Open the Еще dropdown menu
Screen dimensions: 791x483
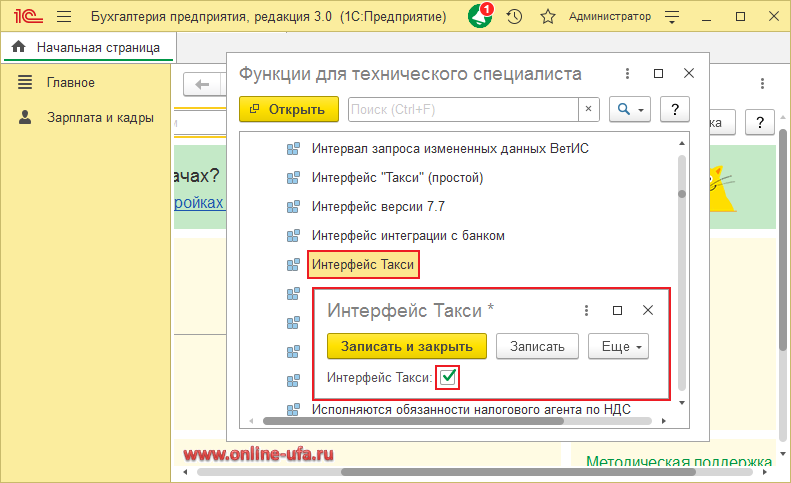click(x=618, y=346)
